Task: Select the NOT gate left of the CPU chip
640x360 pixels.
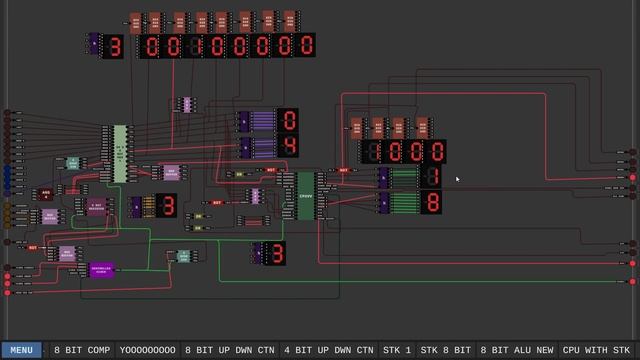Action: (217, 202)
